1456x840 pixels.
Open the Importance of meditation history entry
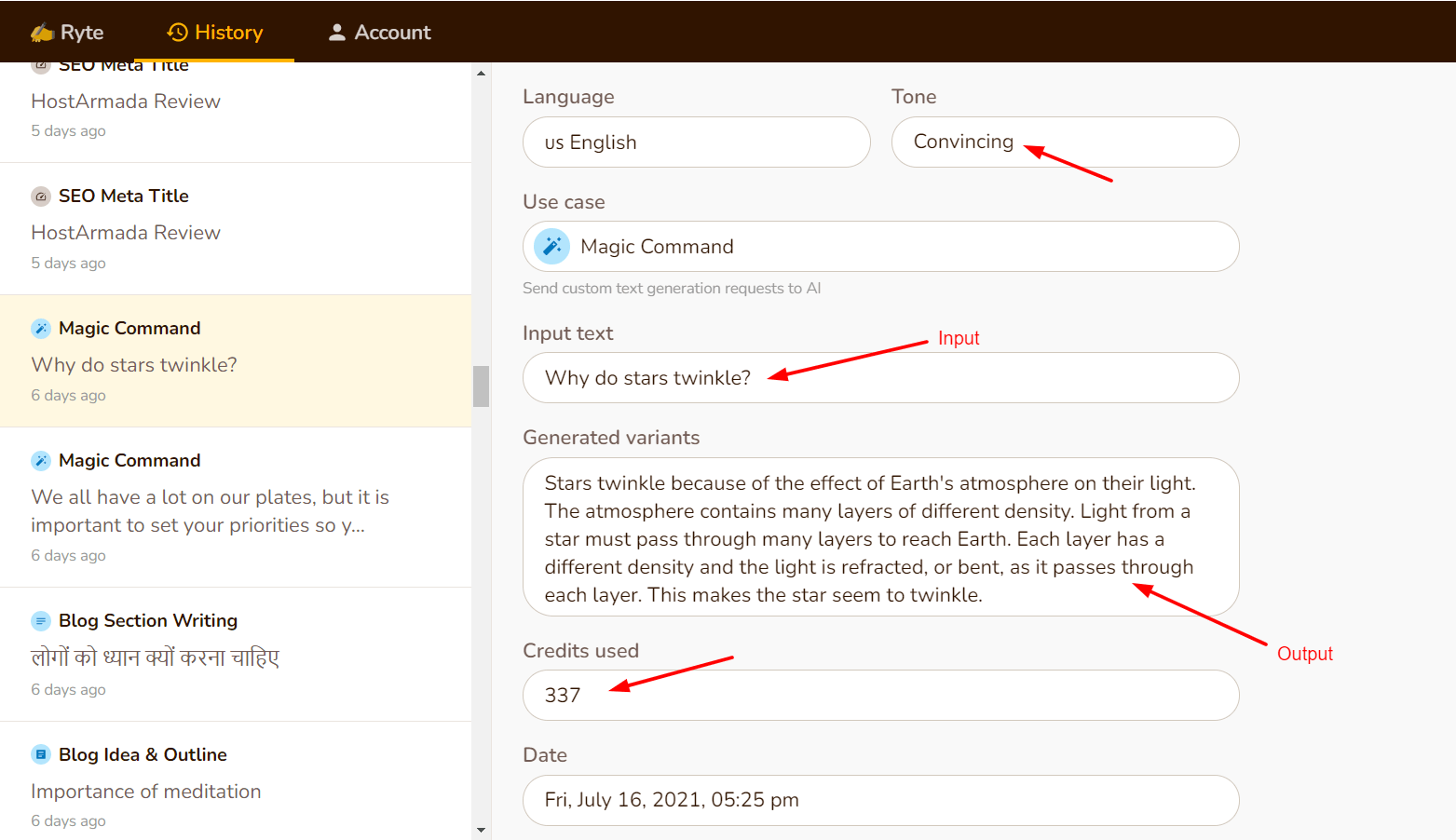(146, 792)
